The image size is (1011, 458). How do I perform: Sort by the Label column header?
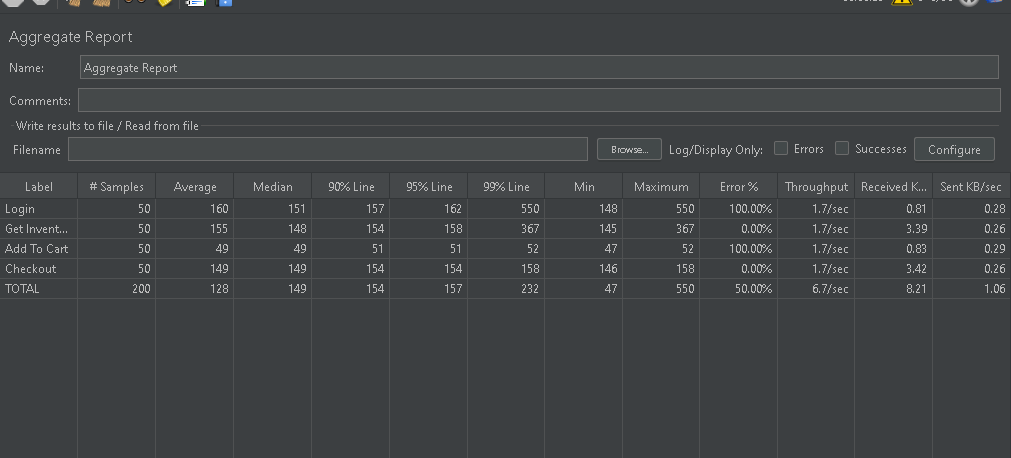pos(39,186)
